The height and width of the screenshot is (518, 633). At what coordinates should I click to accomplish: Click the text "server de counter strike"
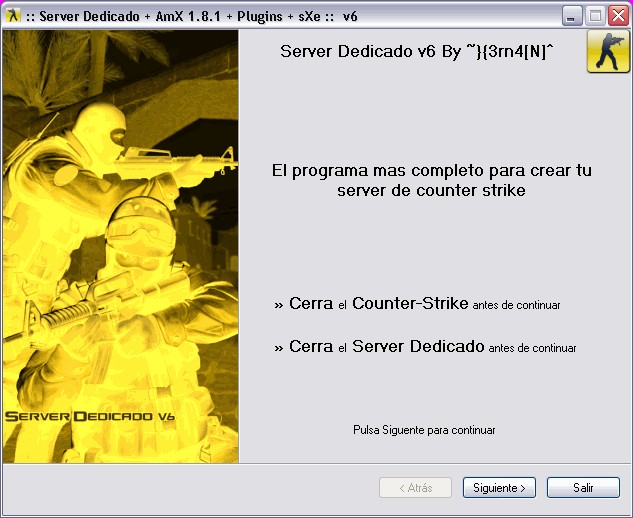[432, 190]
